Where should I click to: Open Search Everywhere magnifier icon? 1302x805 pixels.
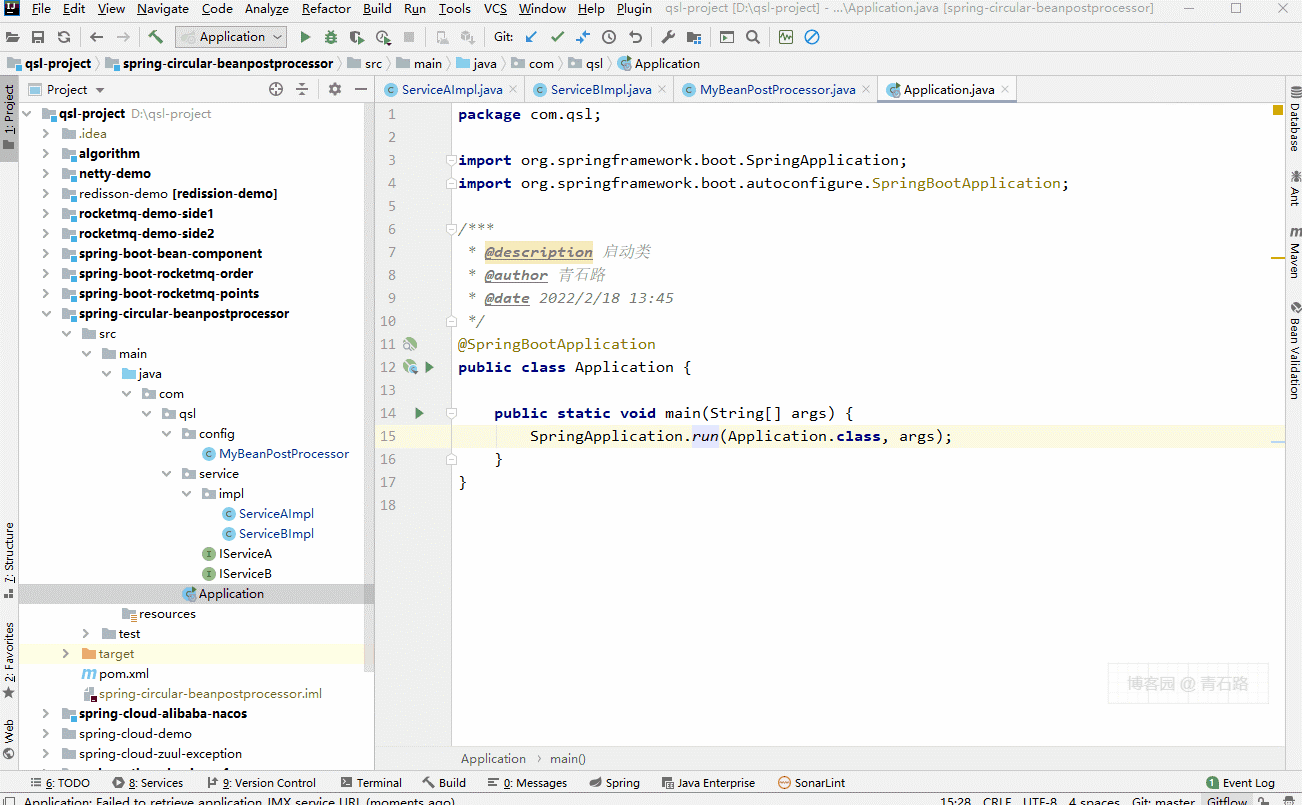pyautogui.click(x=753, y=37)
